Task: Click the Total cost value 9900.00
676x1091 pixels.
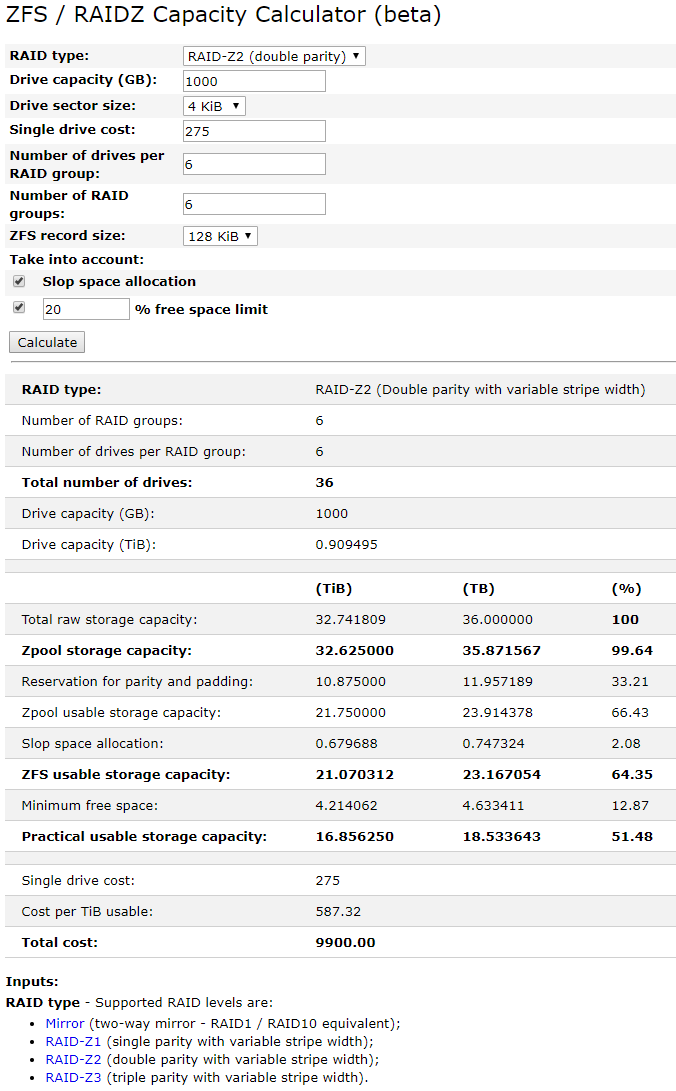Action: pyautogui.click(x=345, y=942)
